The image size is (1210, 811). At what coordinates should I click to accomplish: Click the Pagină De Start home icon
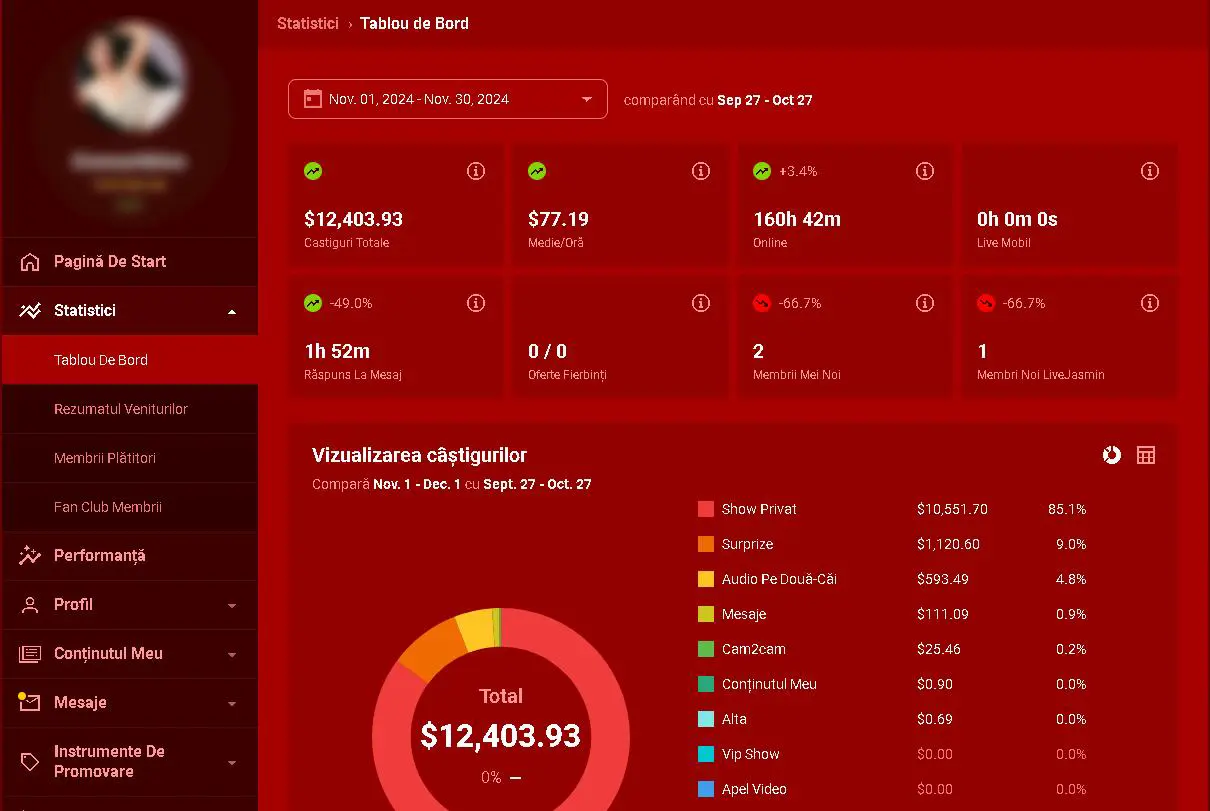pyautogui.click(x=30, y=262)
